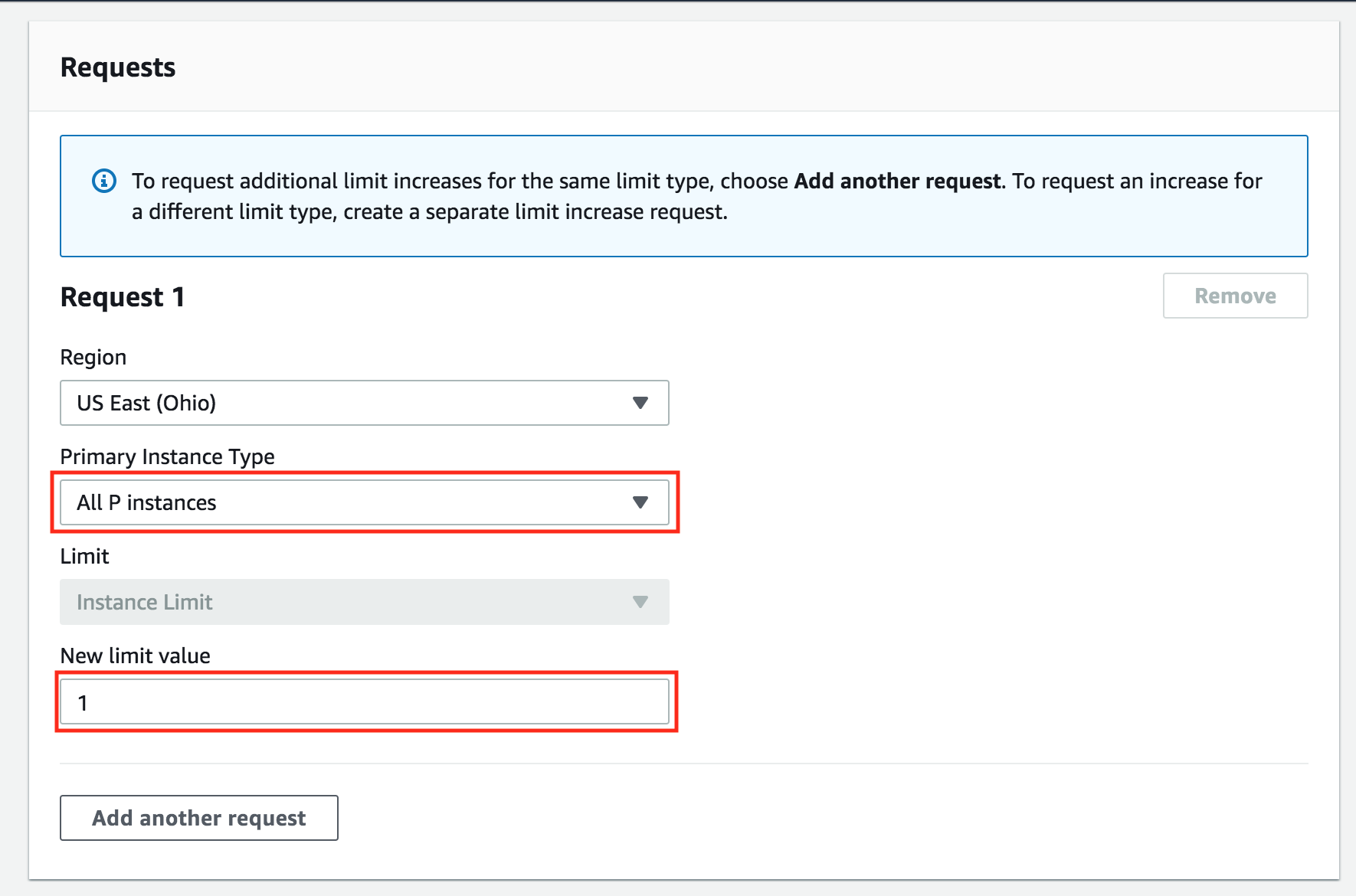Click the Add another request button
The width and height of the screenshot is (1356, 896).
coord(199,818)
